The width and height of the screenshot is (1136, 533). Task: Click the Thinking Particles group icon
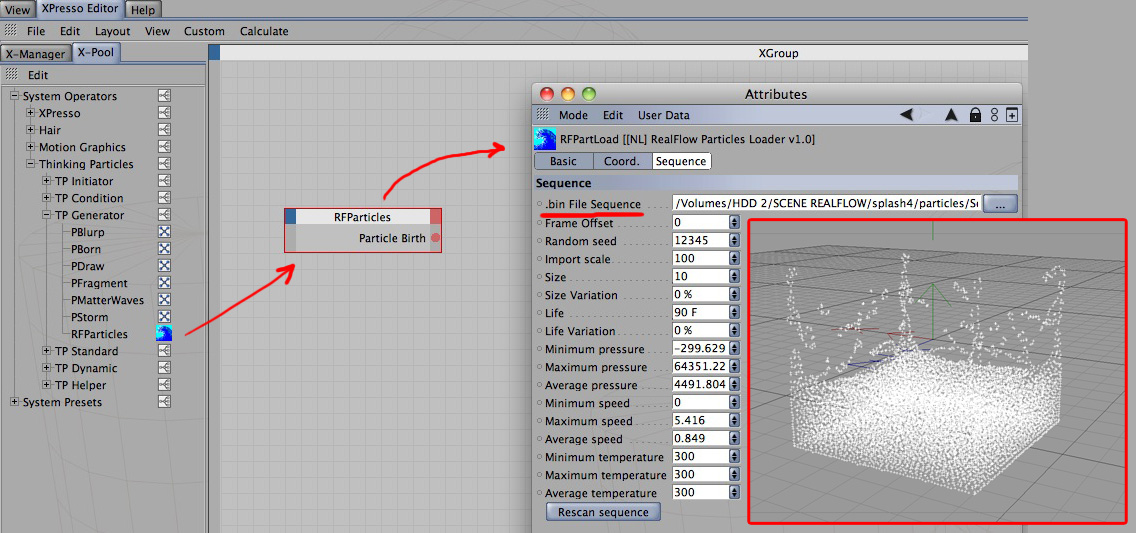[x=164, y=164]
